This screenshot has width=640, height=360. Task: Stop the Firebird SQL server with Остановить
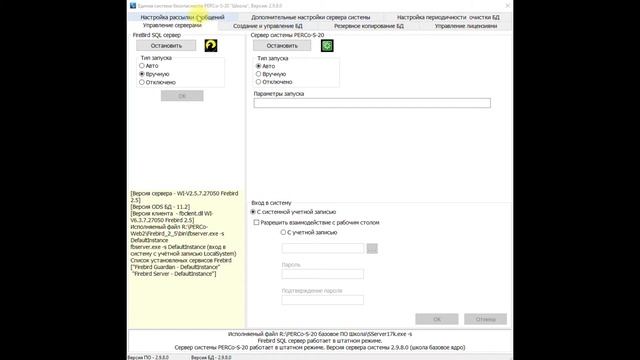(166, 45)
